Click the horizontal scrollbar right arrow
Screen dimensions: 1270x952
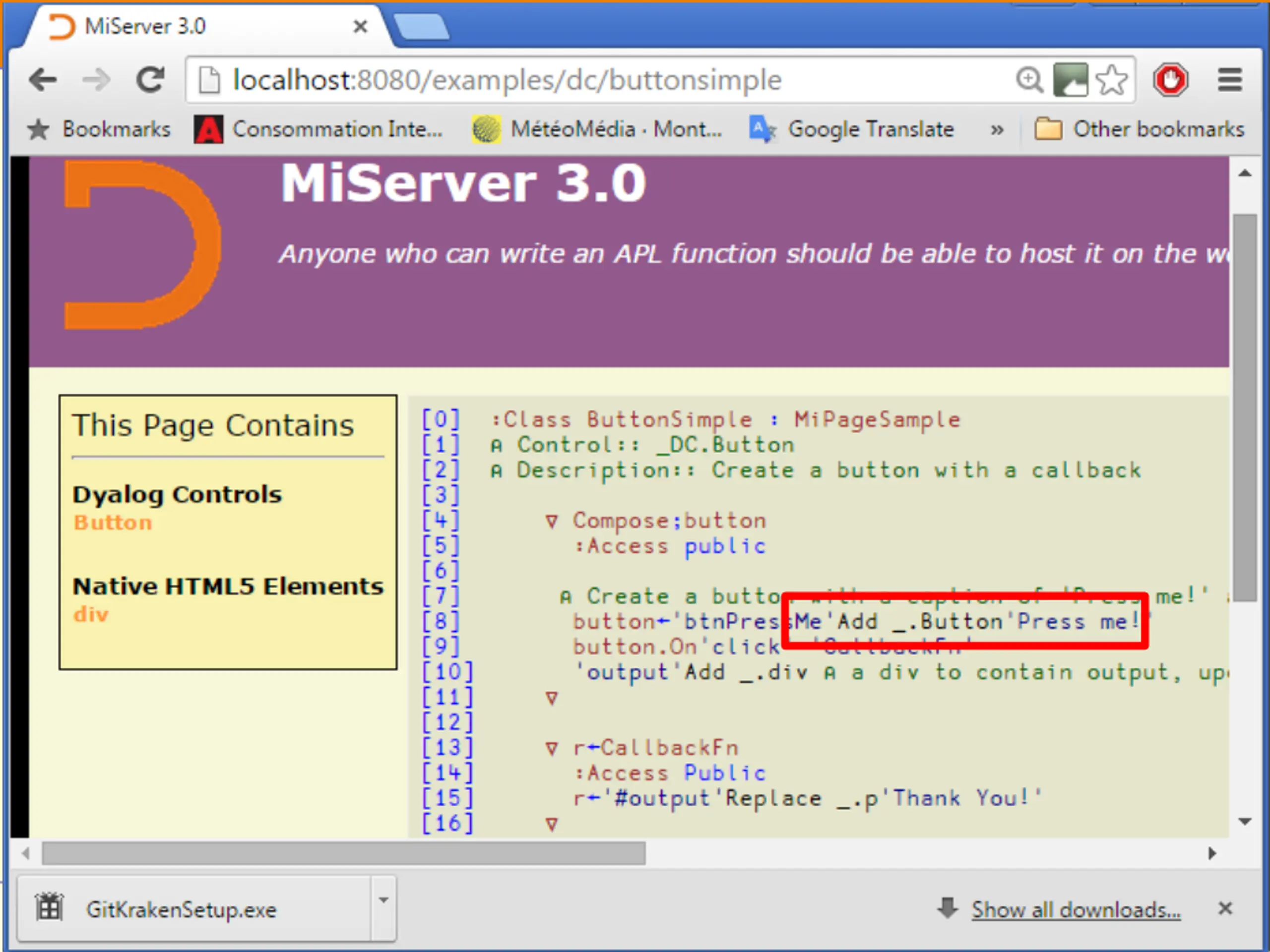coord(1211,853)
